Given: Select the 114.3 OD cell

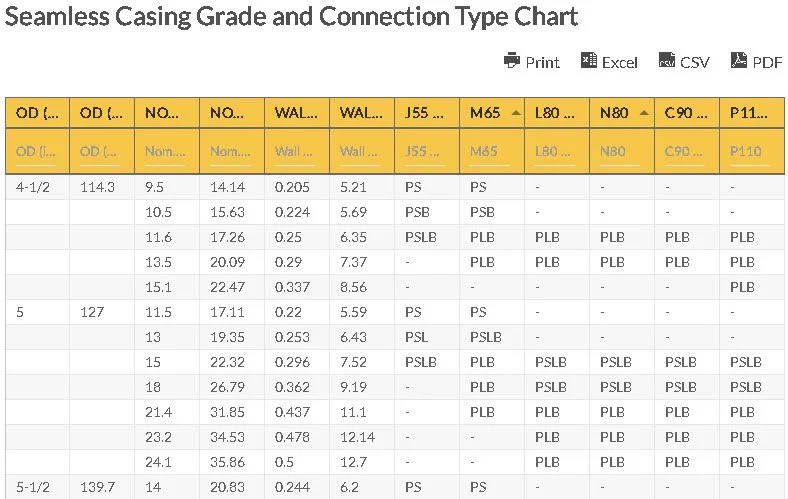Looking at the screenshot, I should pyautogui.click(x=96, y=187).
